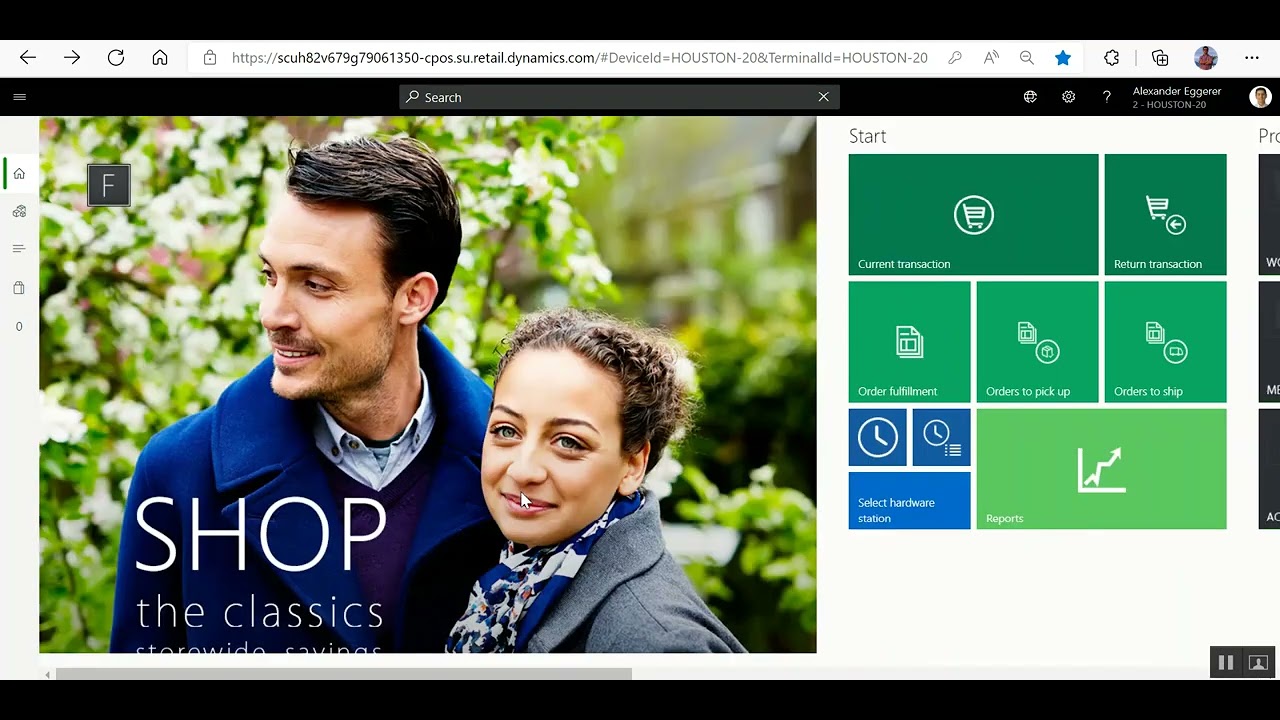Click the POS user avatar picture

click(x=1261, y=96)
